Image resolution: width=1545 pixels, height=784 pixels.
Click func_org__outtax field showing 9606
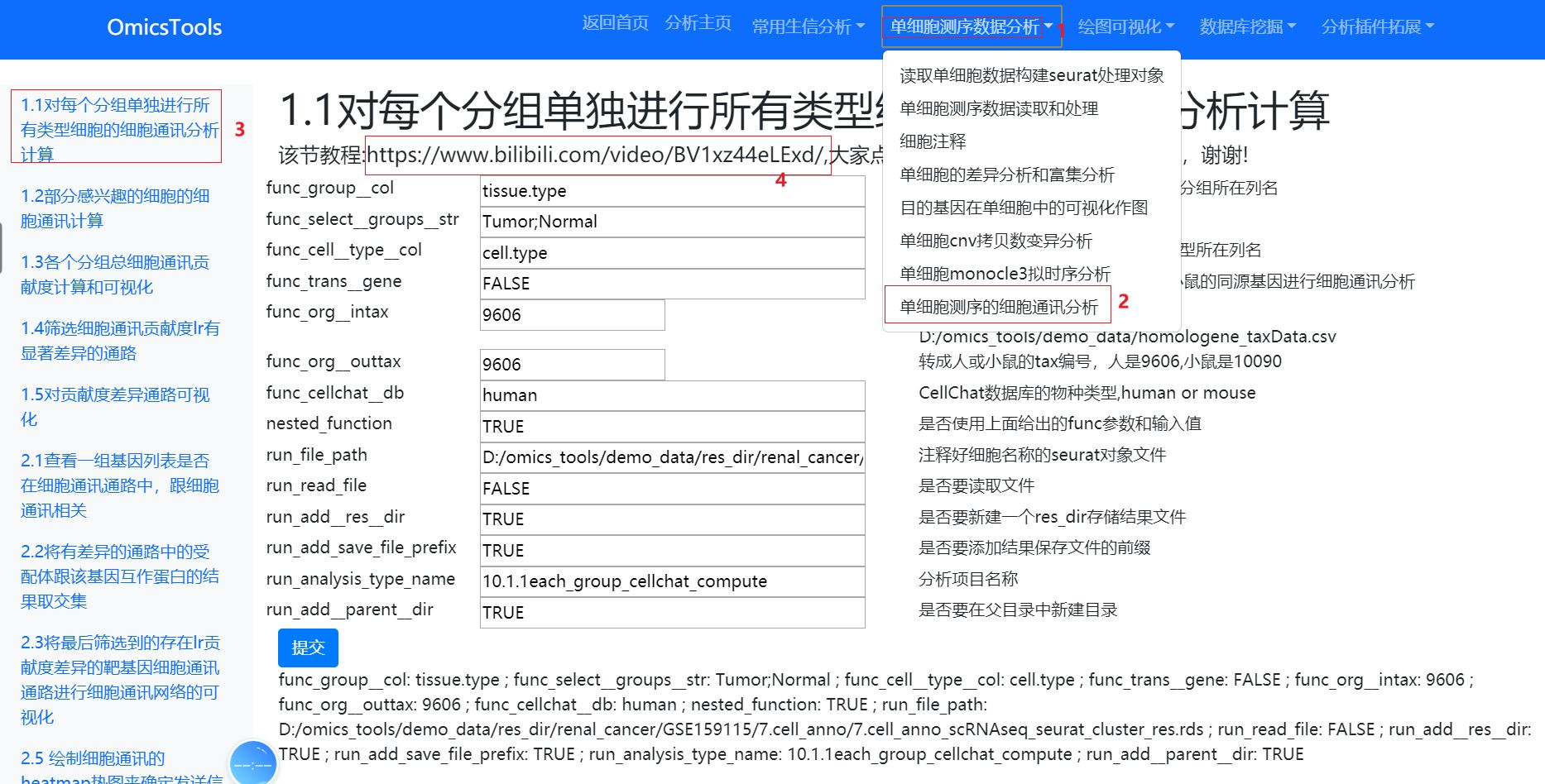(x=572, y=365)
